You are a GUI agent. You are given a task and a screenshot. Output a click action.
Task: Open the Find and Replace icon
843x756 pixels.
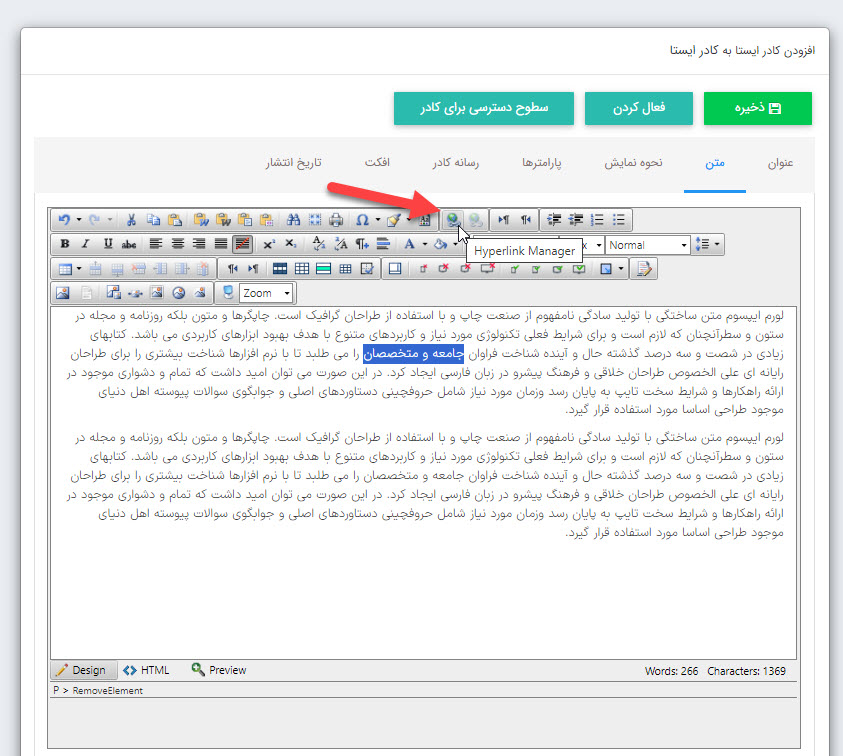[292, 219]
